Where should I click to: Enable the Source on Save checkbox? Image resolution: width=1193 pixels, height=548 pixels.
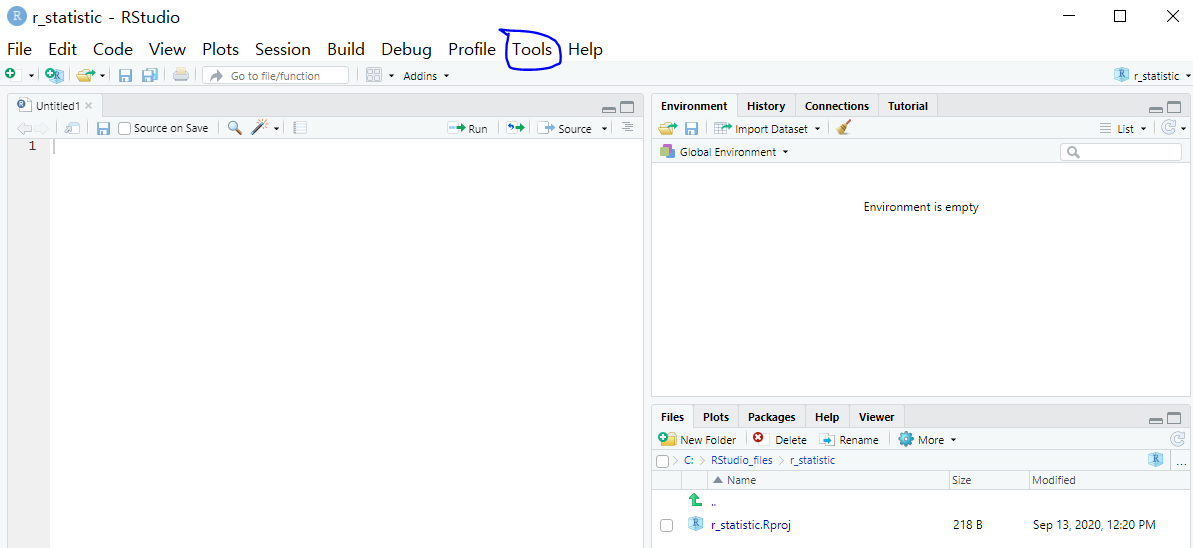[125, 129]
